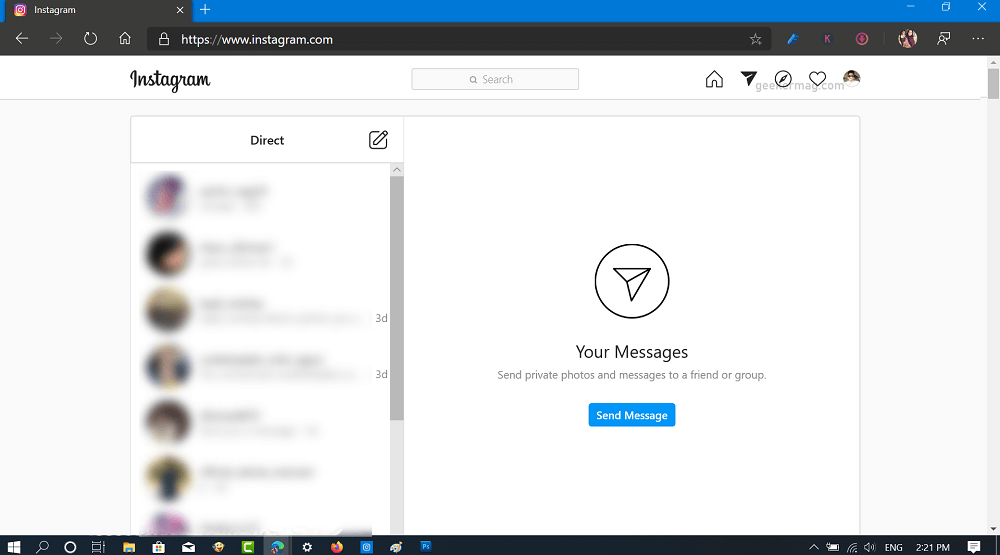The height and width of the screenshot is (555, 1000).
Task: Click the Your Messages heading
Action: (631, 352)
